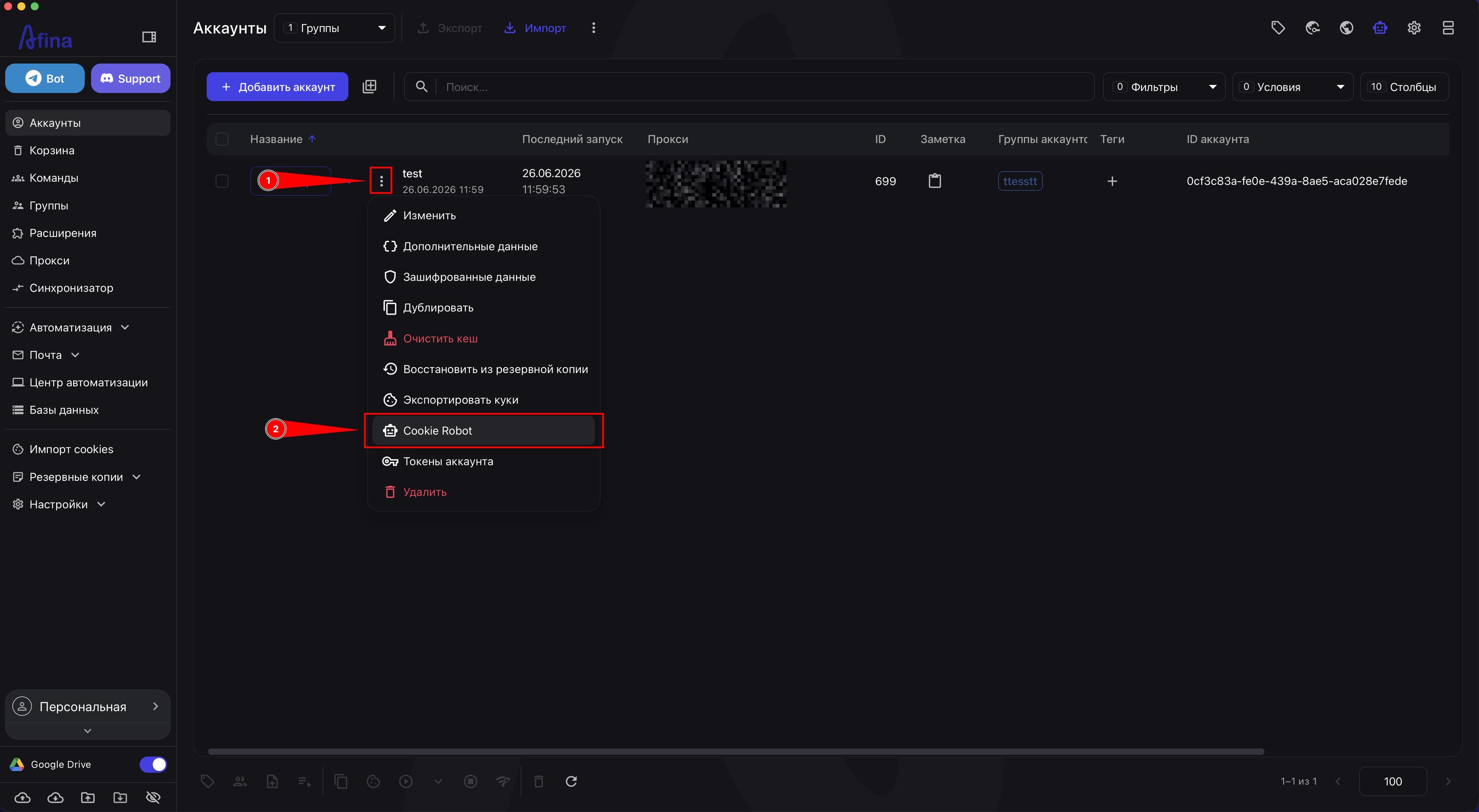Open the tags icon in top toolbar
1479x812 pixels.
[1278, 28]
